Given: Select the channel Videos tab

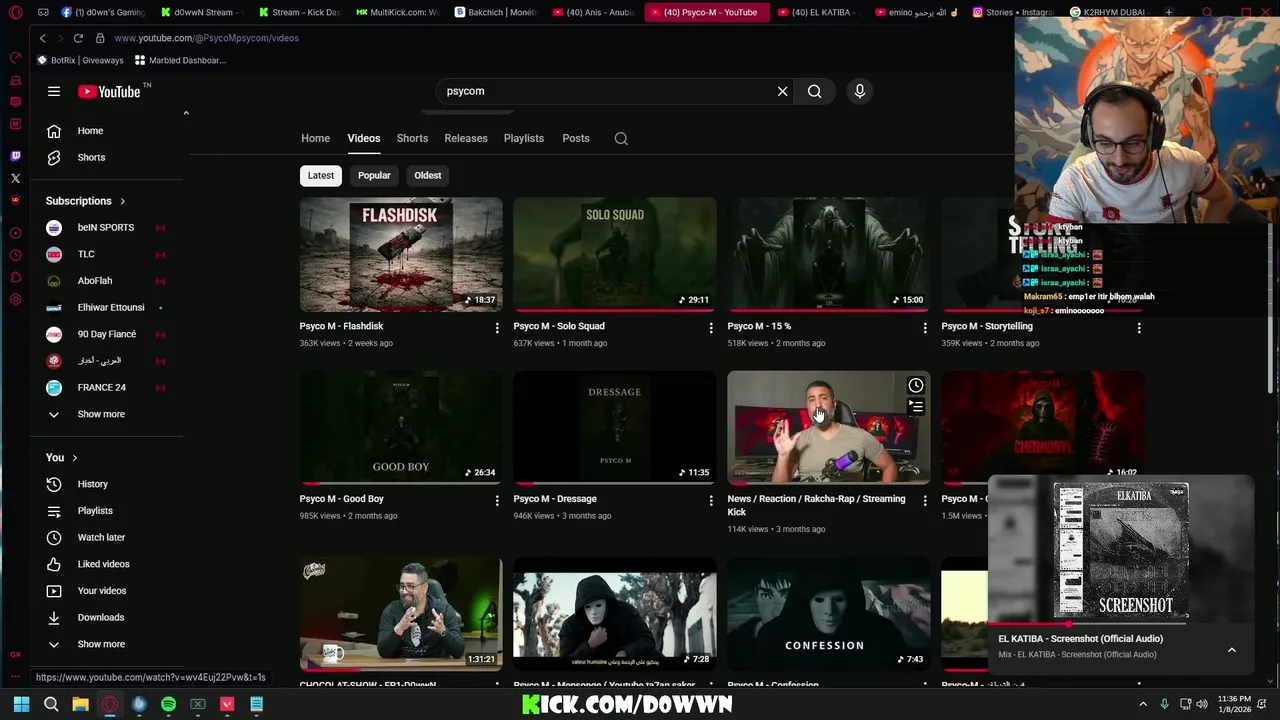Looking at the screenshot, I should 364,138.
